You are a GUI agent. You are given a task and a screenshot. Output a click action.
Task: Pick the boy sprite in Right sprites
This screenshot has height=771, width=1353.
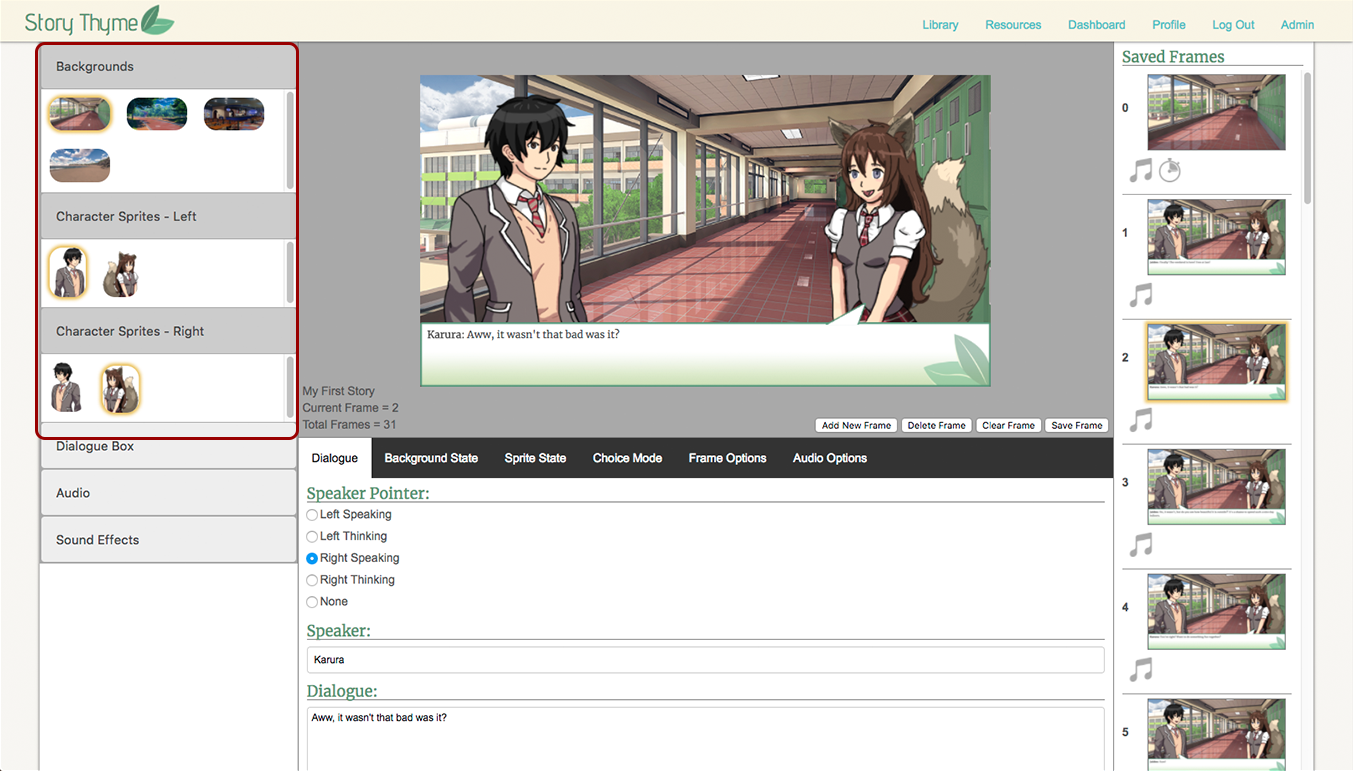pyautogui.click(x=67, y=388)
